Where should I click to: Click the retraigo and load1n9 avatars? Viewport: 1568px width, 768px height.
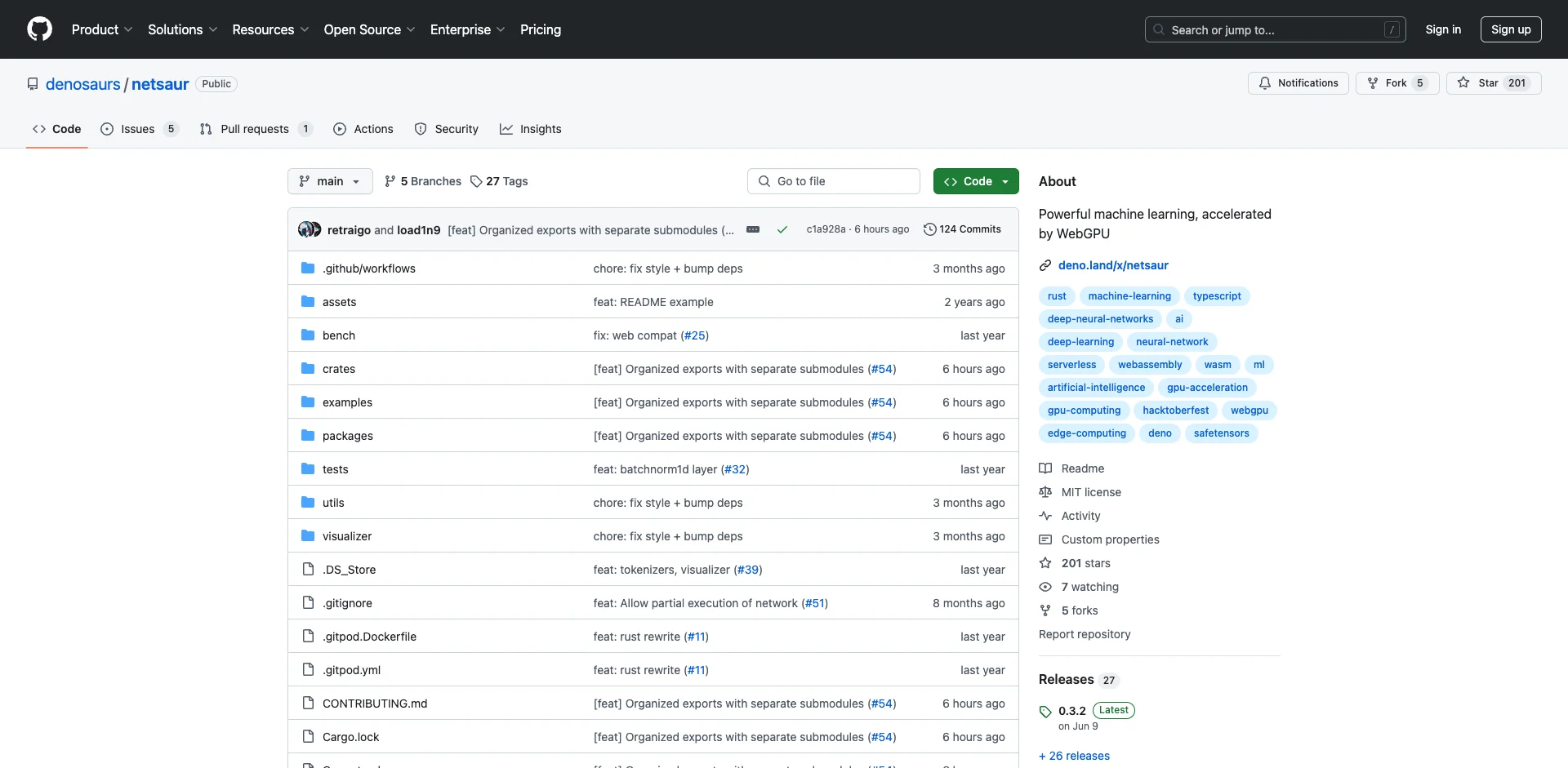click(310, 230)
